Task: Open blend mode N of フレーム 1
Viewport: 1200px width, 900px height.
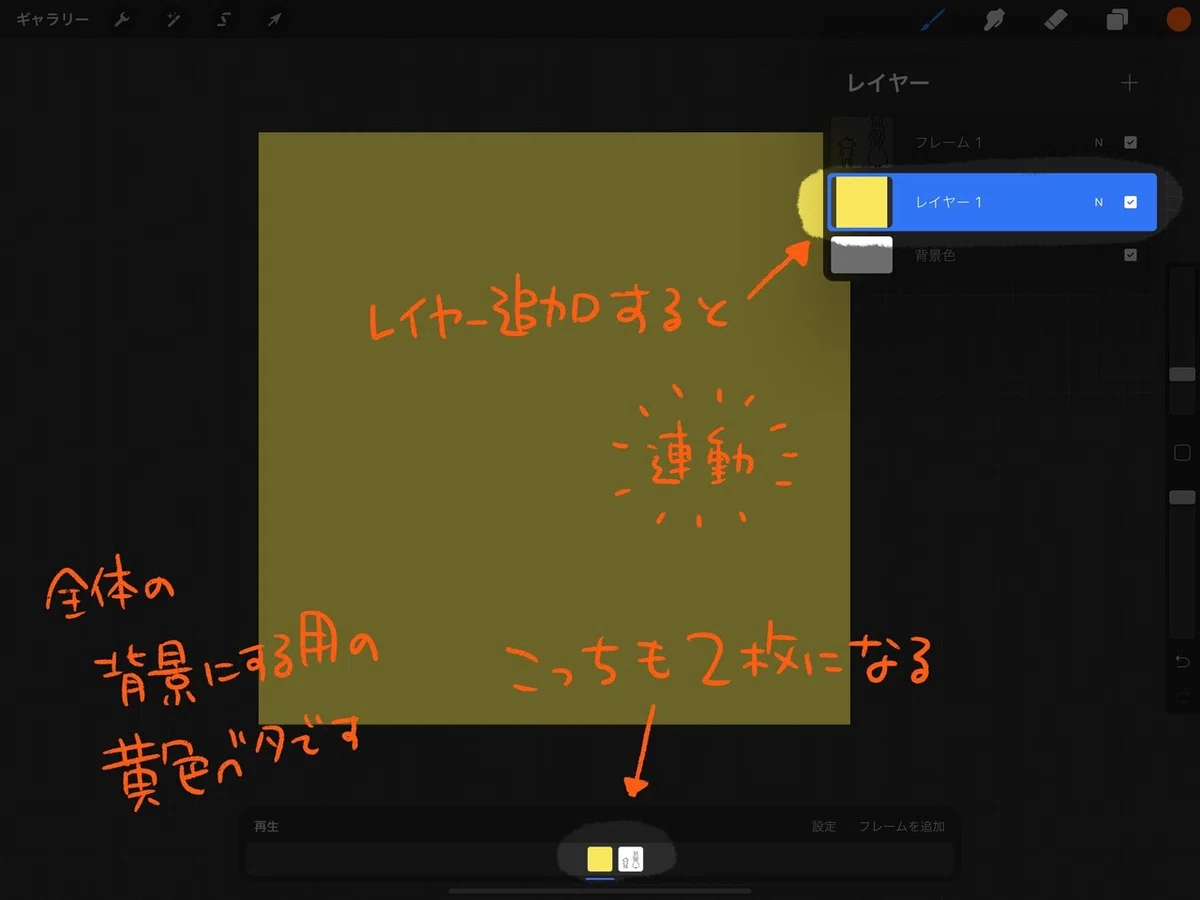Action: [1099, 143]
